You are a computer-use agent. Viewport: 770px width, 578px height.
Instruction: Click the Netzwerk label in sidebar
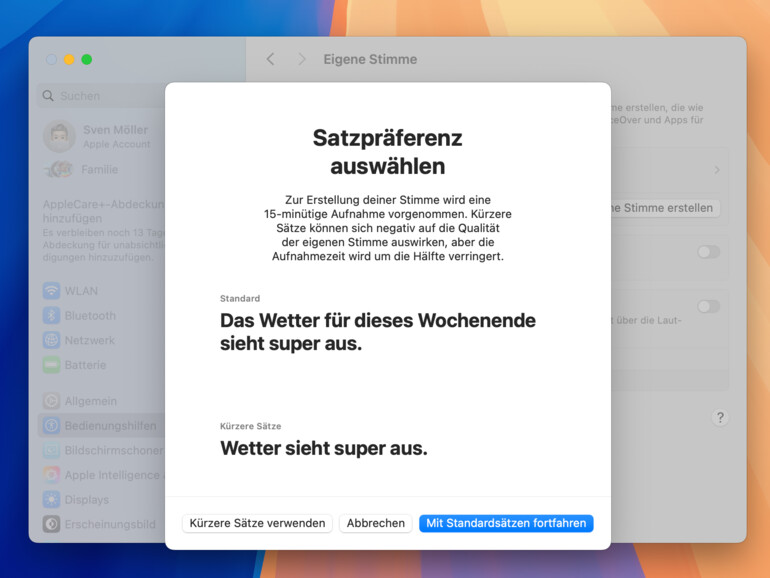tap(90, 340)
